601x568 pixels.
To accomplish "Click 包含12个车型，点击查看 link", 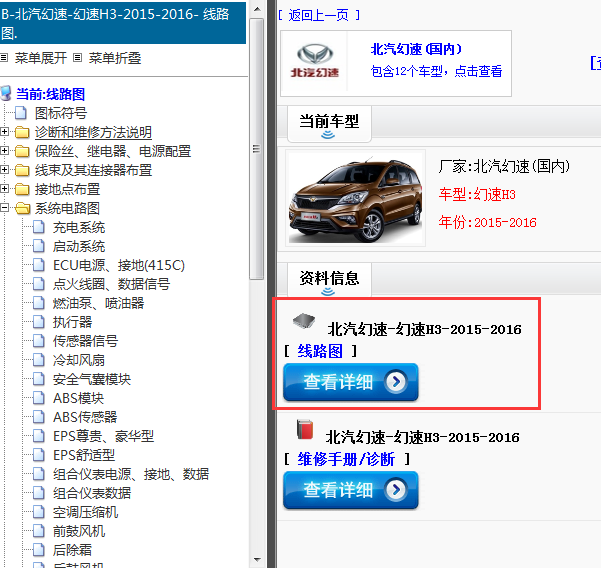I will pyautogui.click(x=436, y=71).
